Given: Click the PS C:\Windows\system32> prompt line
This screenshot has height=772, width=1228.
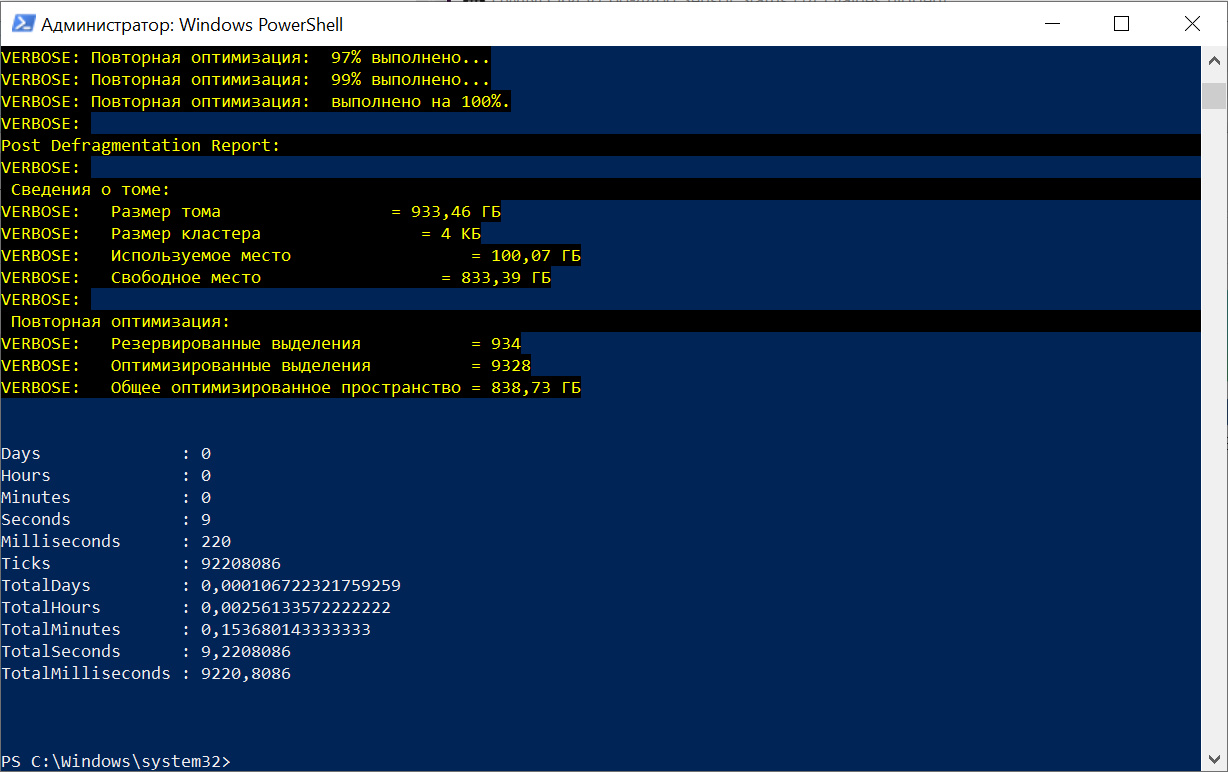Looking at the screenshot, I should (x=116, y=762).
